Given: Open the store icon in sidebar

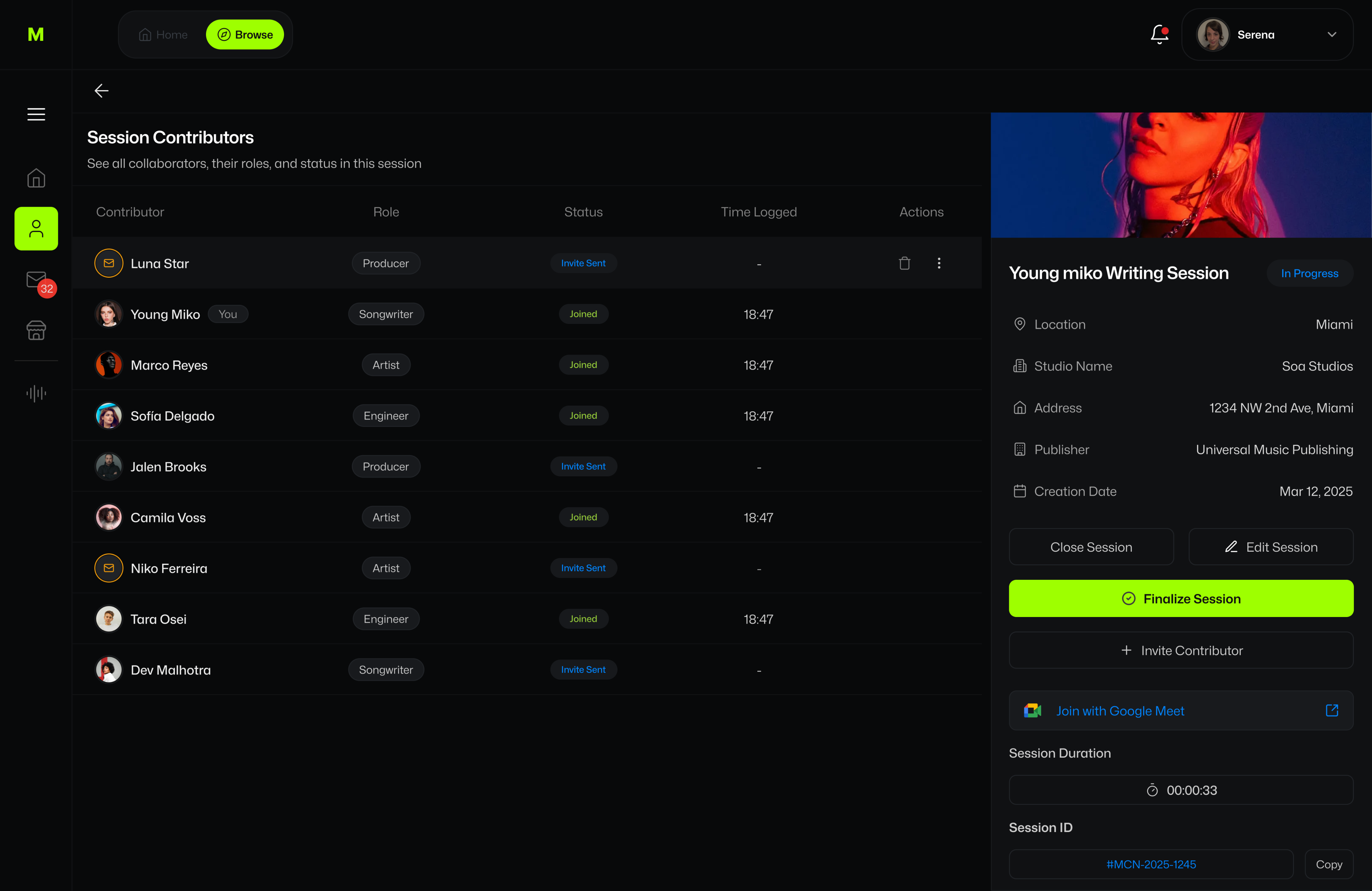Looking at the screenshot, I should (36, 330).
